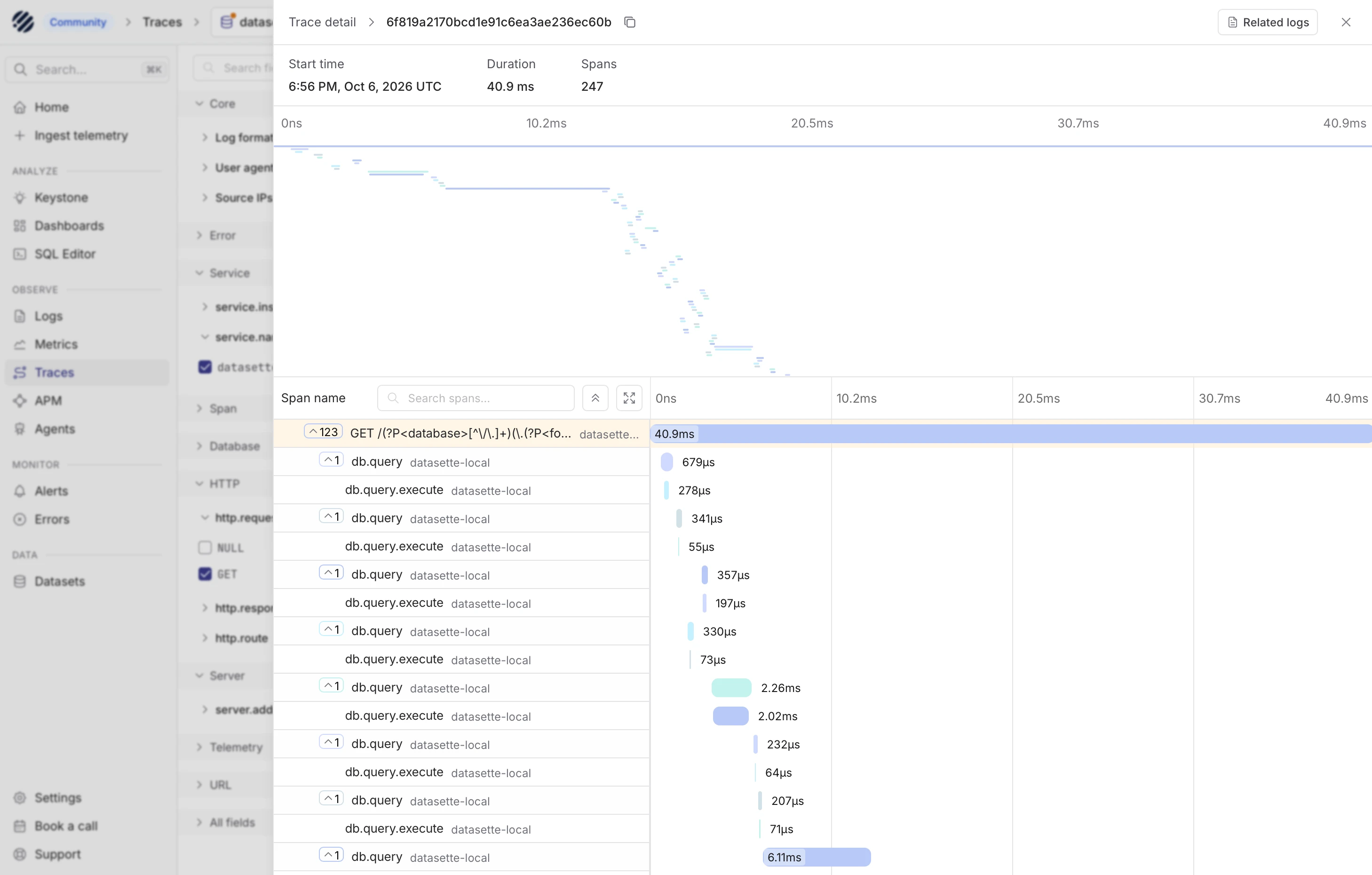Click the Trace detail breadcrumb
Viewport: 1372px width, 875px height.
tap(322, 22)
